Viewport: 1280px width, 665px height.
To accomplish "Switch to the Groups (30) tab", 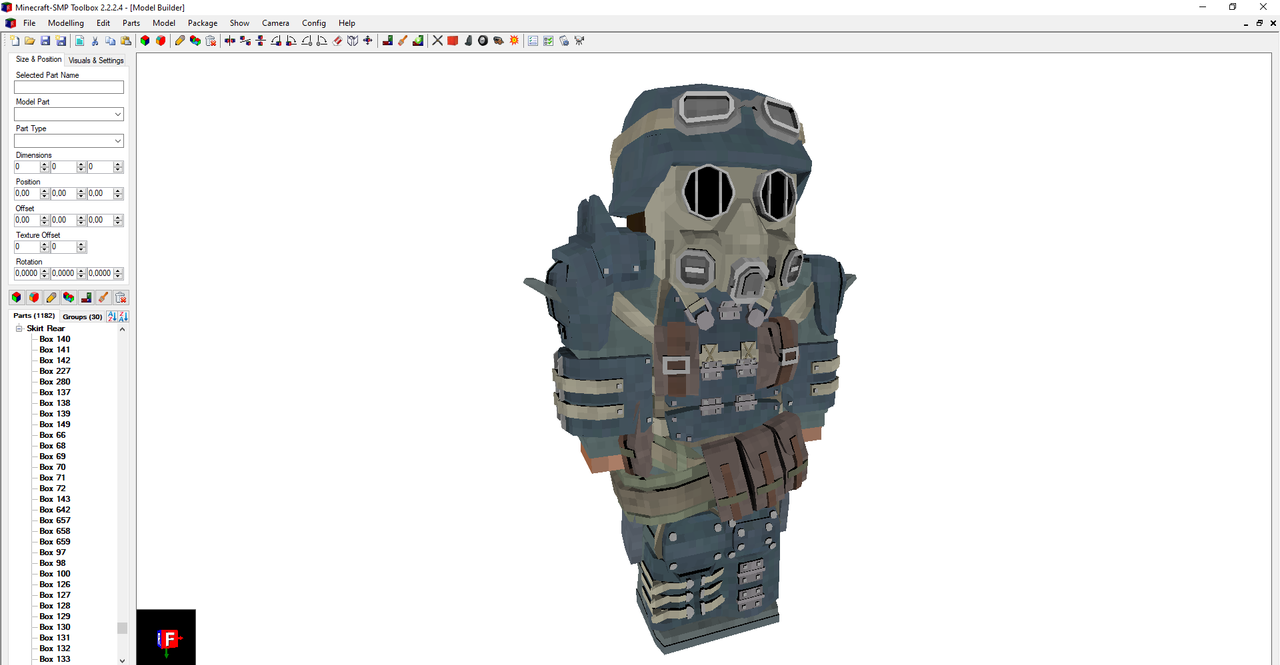I will tap(82, 317).
